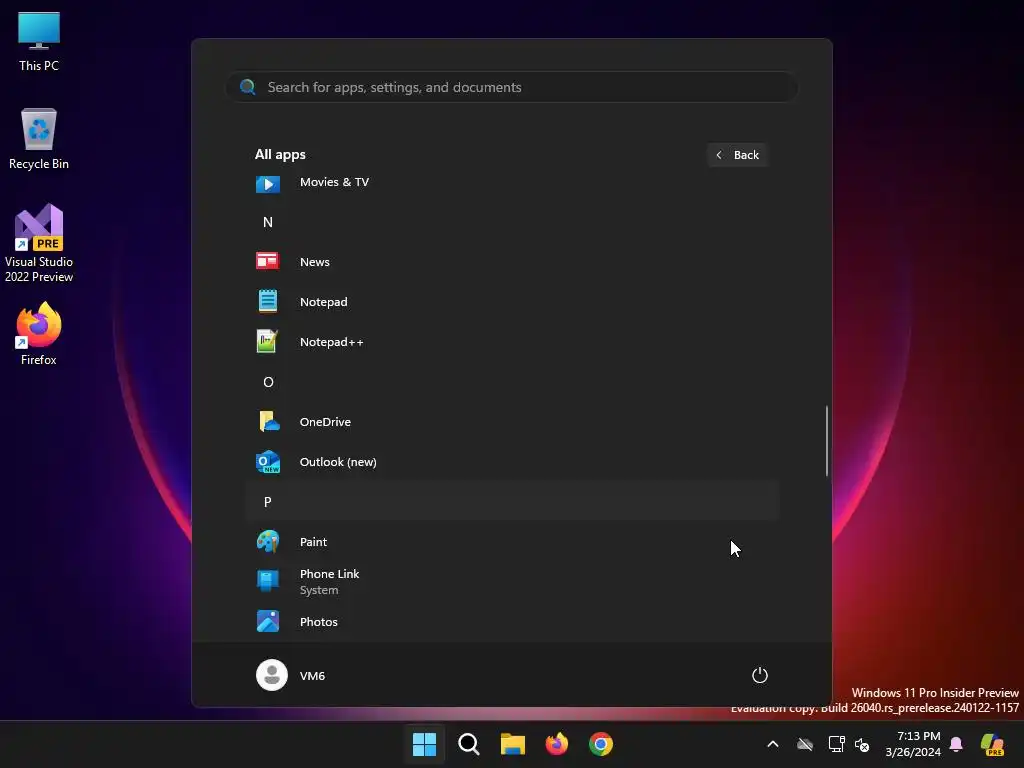Launch Firefox from the taskbar
The height and width of the screenshot is (768, 1024).
point(557,744)
